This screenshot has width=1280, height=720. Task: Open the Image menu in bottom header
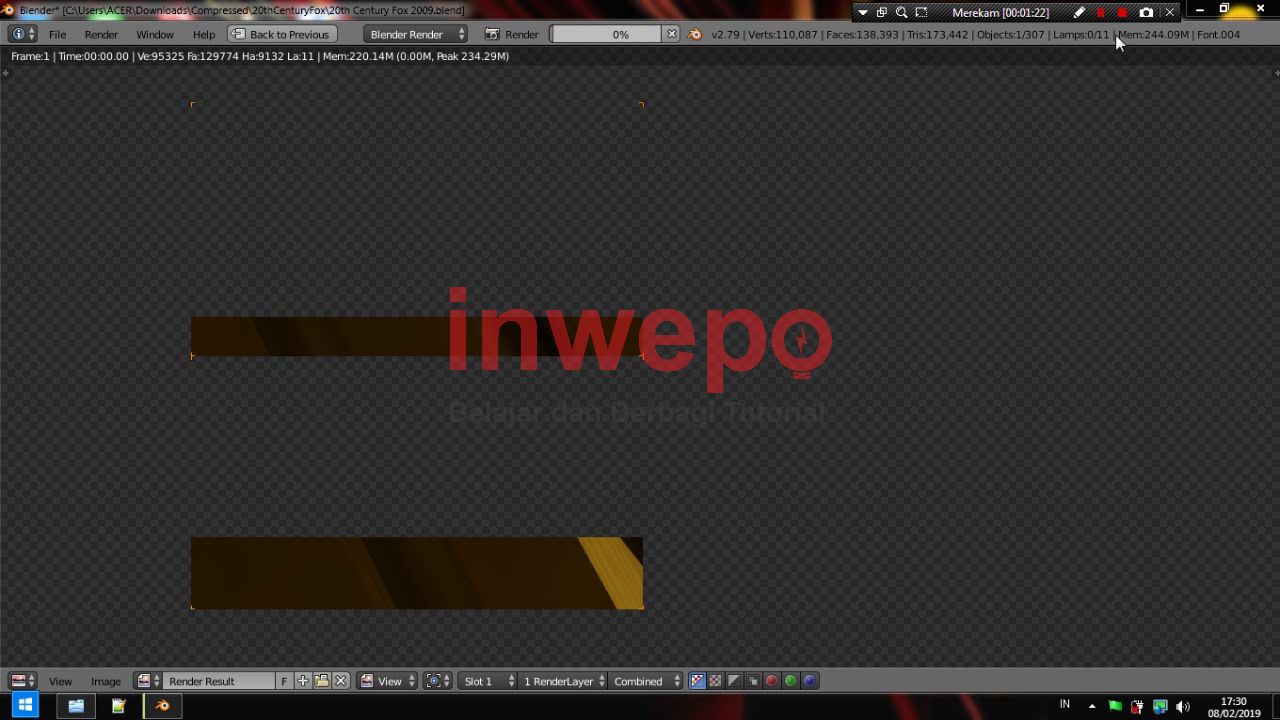click(105, 681)
